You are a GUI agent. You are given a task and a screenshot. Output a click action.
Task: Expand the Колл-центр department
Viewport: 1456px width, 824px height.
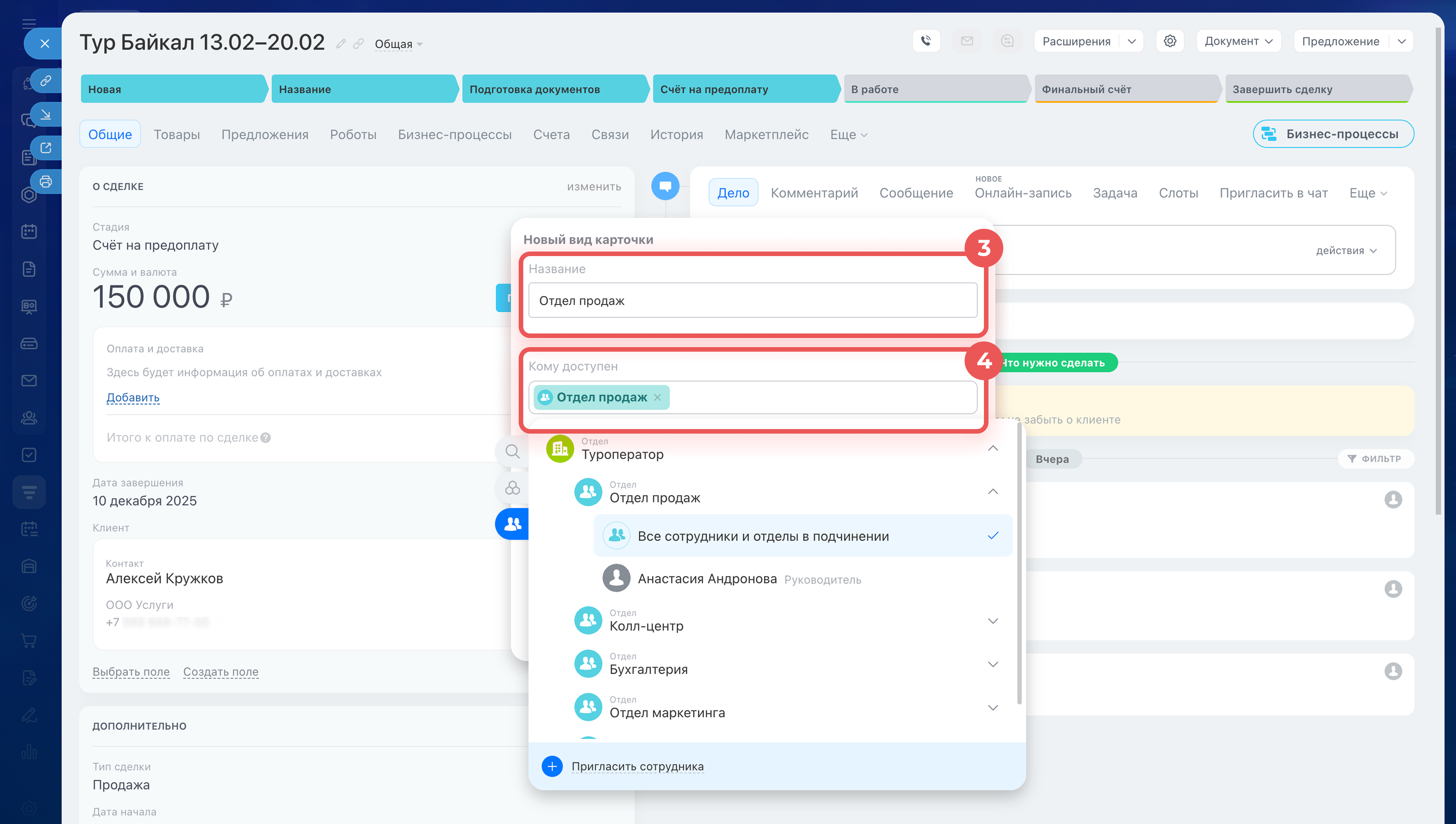tap(992, 621)
